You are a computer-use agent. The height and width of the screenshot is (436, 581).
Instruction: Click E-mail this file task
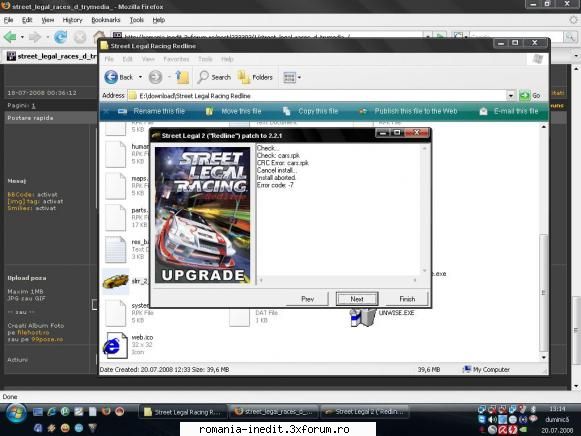pos(509,111)
